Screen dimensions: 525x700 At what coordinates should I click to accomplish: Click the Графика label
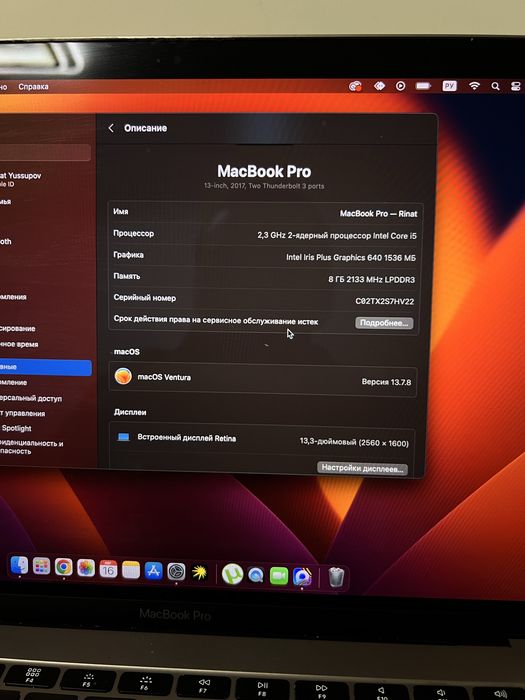tap(128, 255)
